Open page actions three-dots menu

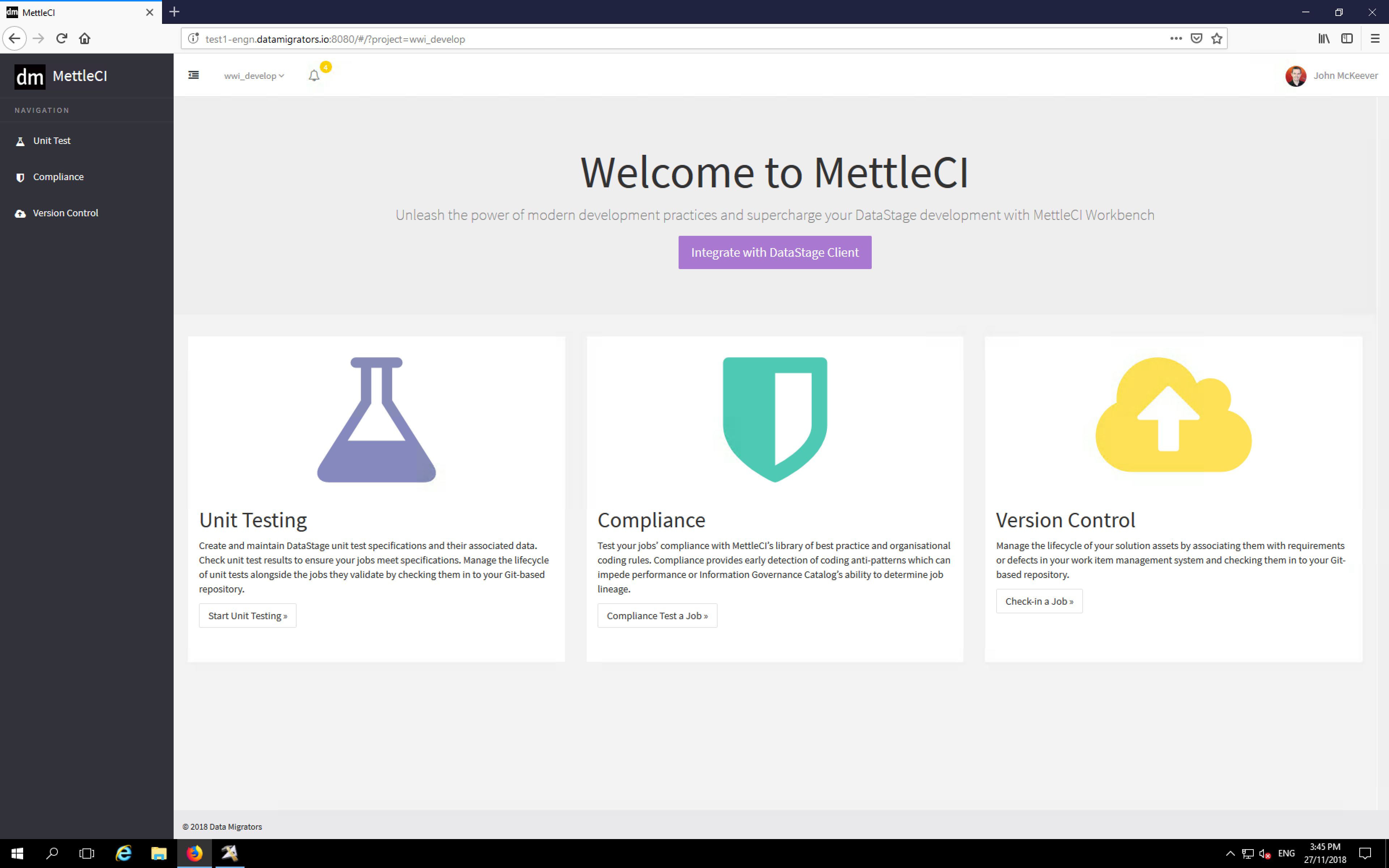pos(1176,39)
